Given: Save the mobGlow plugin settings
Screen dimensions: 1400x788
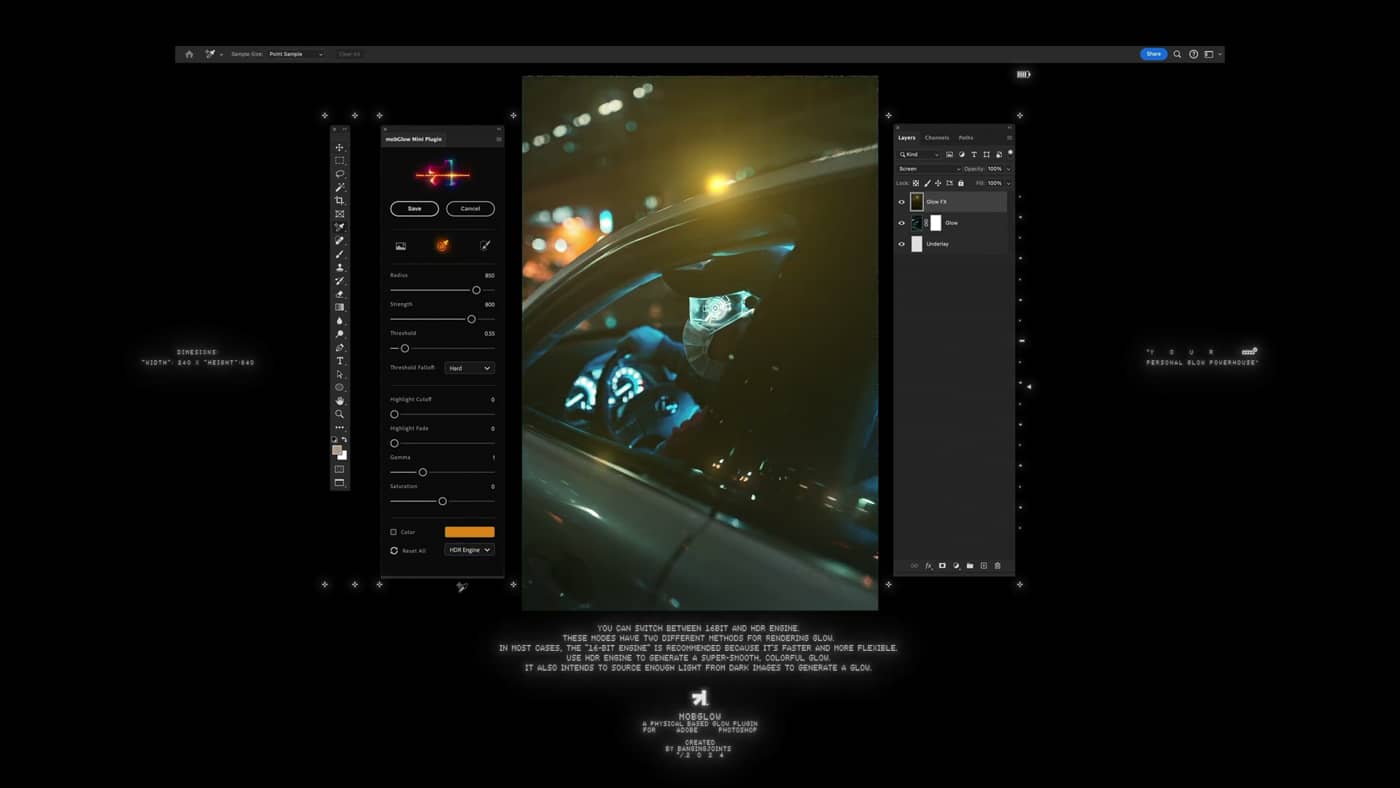Looking at the screenshot, I should pos(413,208).
